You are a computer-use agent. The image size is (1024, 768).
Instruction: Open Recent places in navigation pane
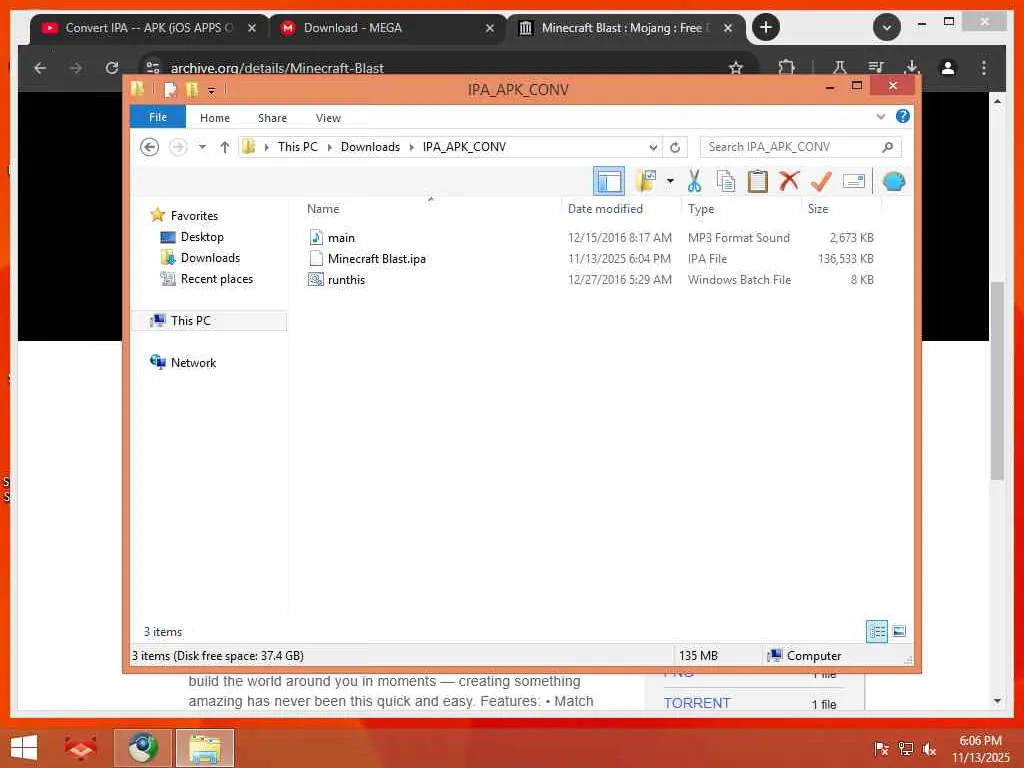click(217, 279)
